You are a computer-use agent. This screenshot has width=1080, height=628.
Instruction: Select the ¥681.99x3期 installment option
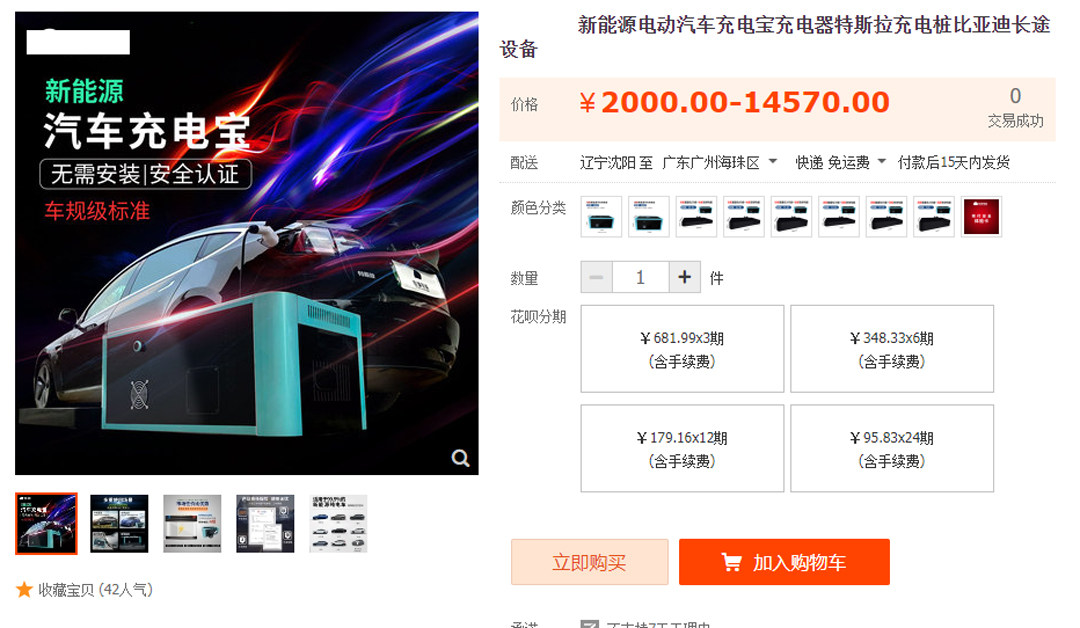coord(682,348)
